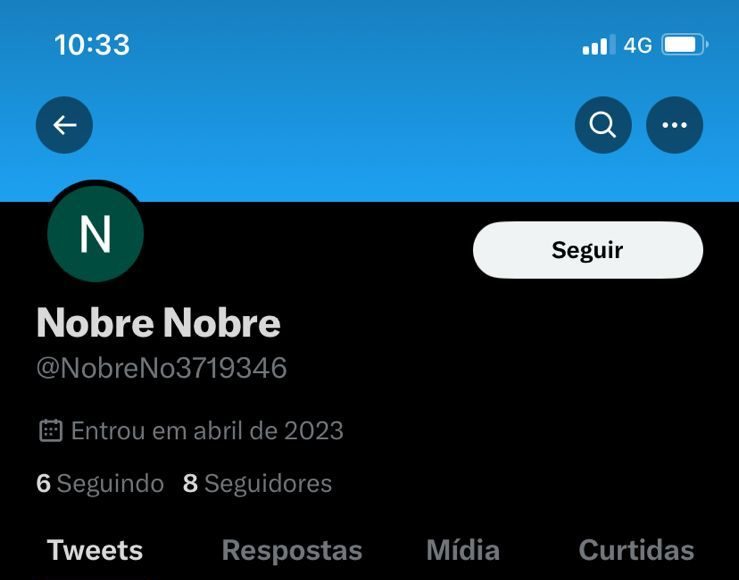View the 6 Seguindo list
Viewport: 739px width, 580px height.
click(100, 483)
